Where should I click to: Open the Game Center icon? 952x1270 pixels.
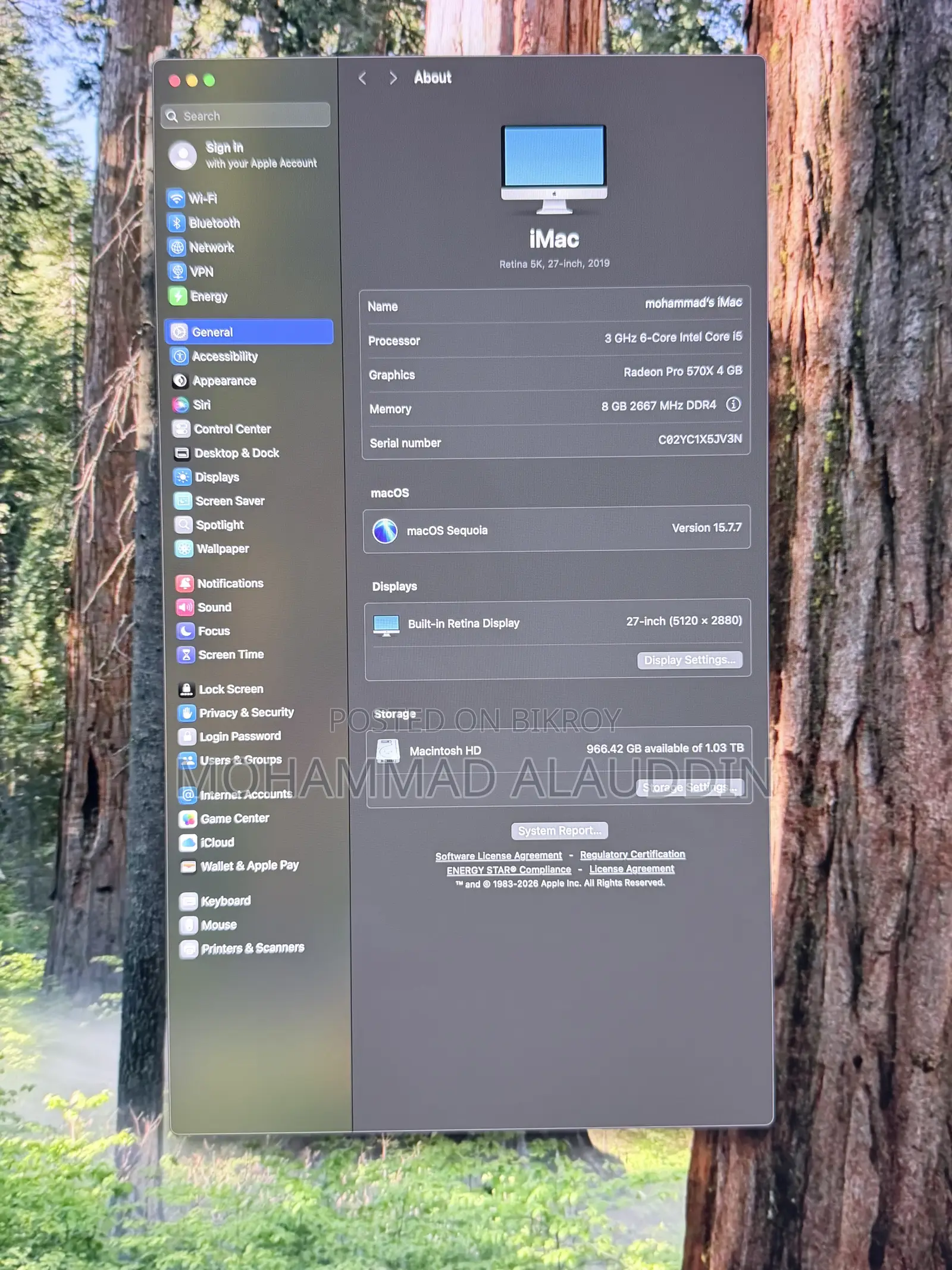coord(189,819)
